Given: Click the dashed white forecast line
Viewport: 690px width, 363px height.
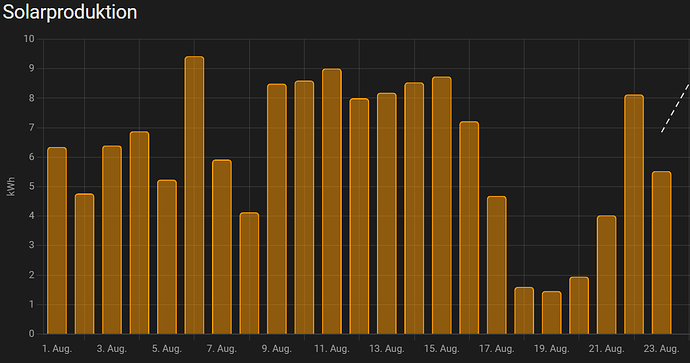Looking at the screenshot, I should (x=675, y=108).
